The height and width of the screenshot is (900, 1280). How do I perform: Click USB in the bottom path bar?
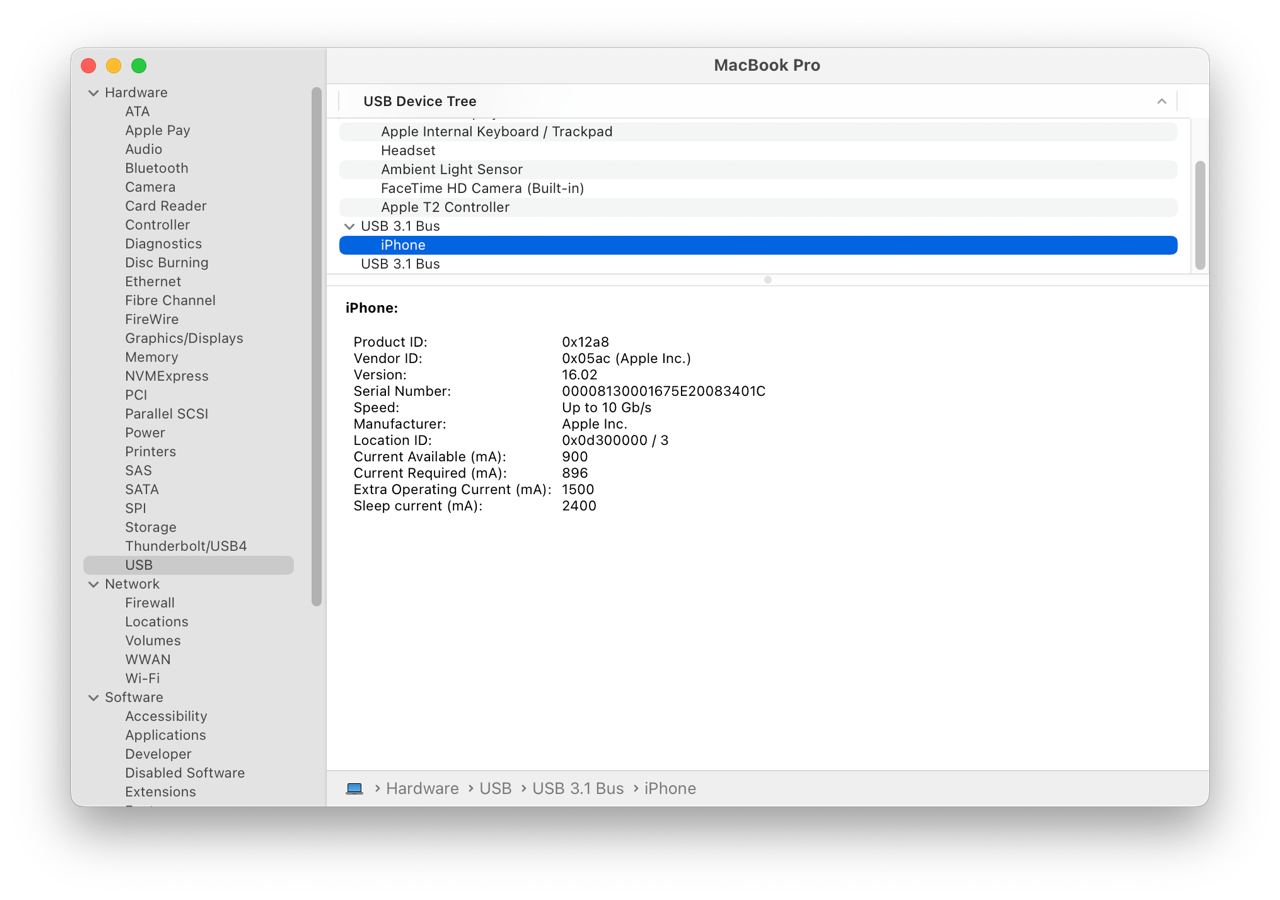click(x=495, y=789)
